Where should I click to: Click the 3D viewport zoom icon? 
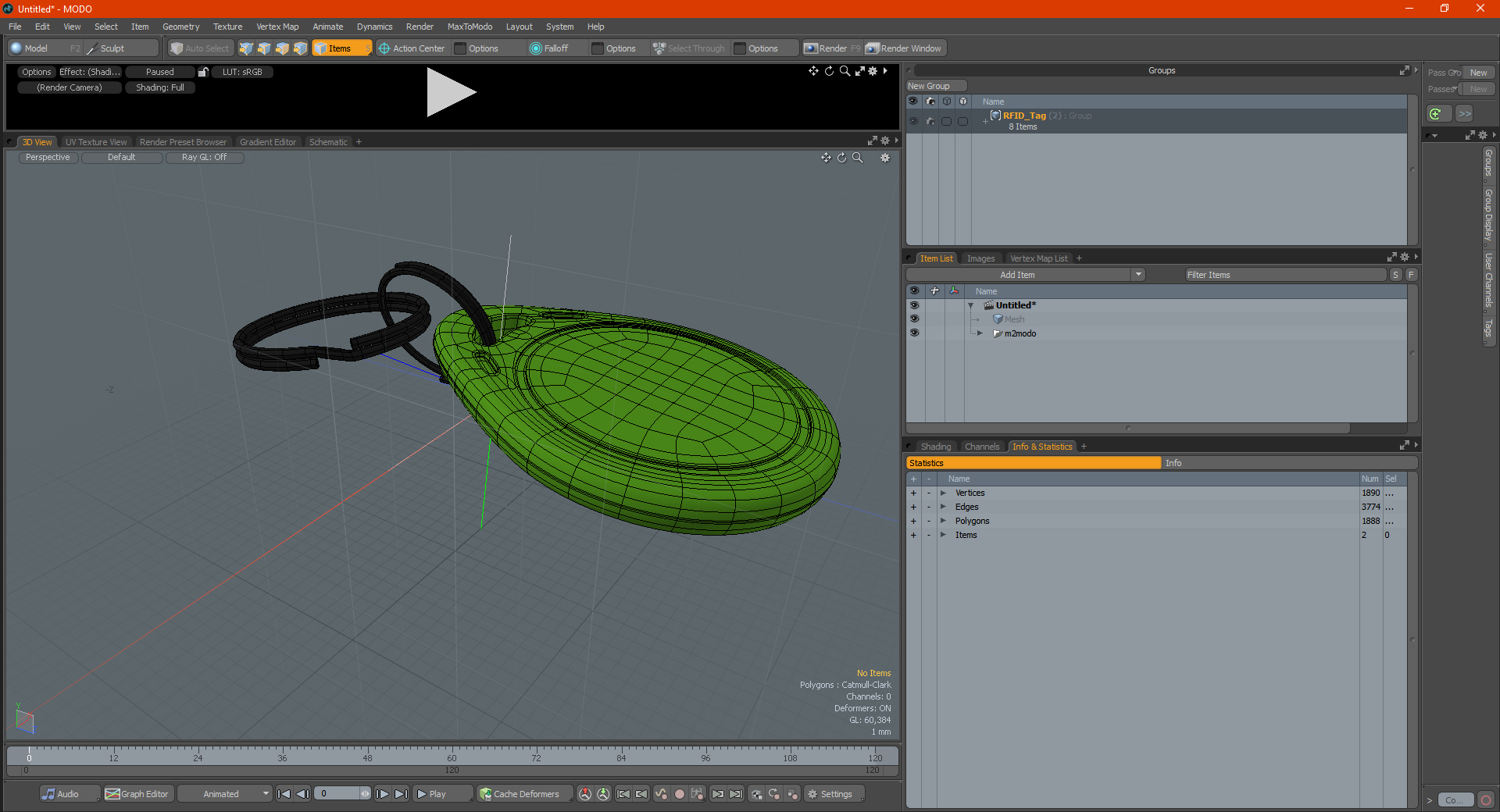(857, 158)
